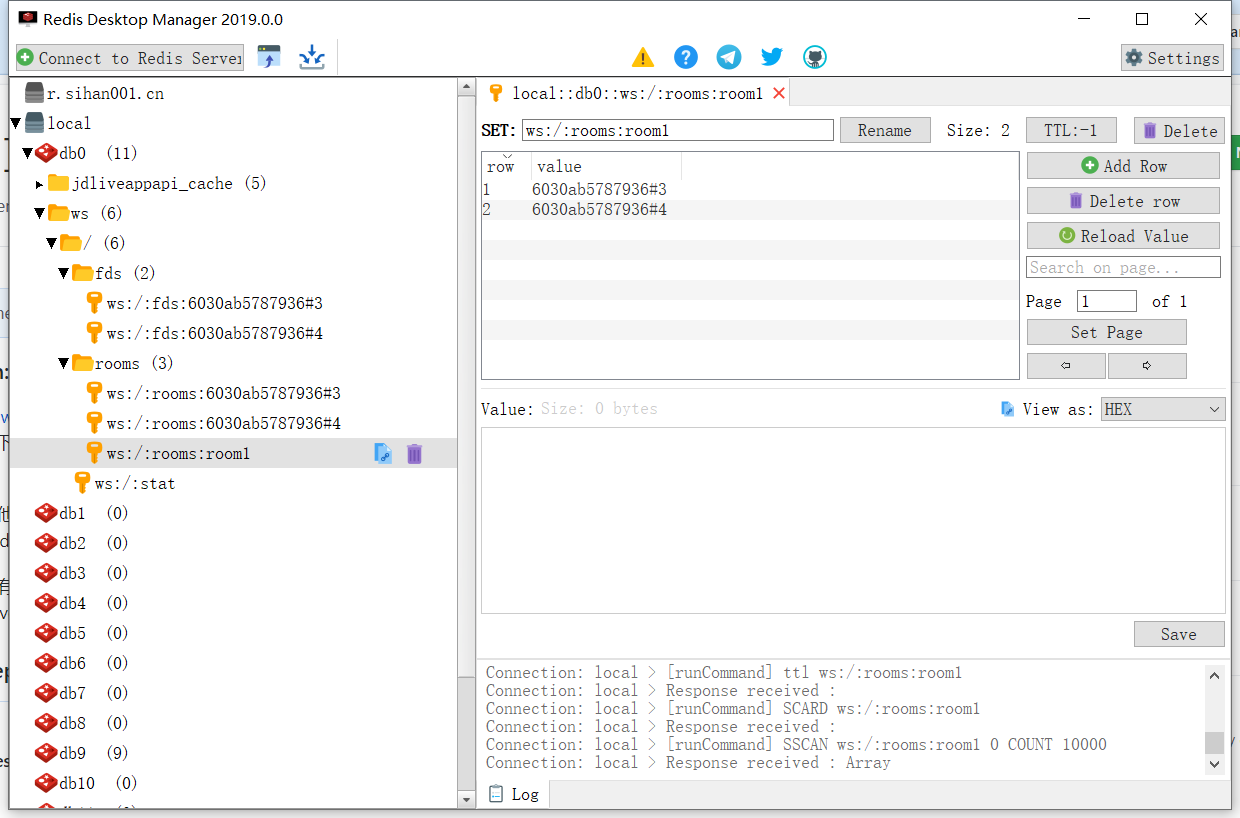Click the local server icon
This screenshot has height=818, width=1240.
tap(35, 124)
